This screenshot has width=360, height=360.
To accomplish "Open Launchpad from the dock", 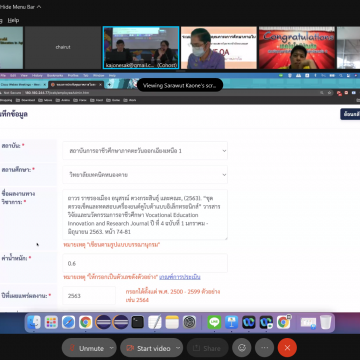I will pyautogui.click(x=51, y=322).
